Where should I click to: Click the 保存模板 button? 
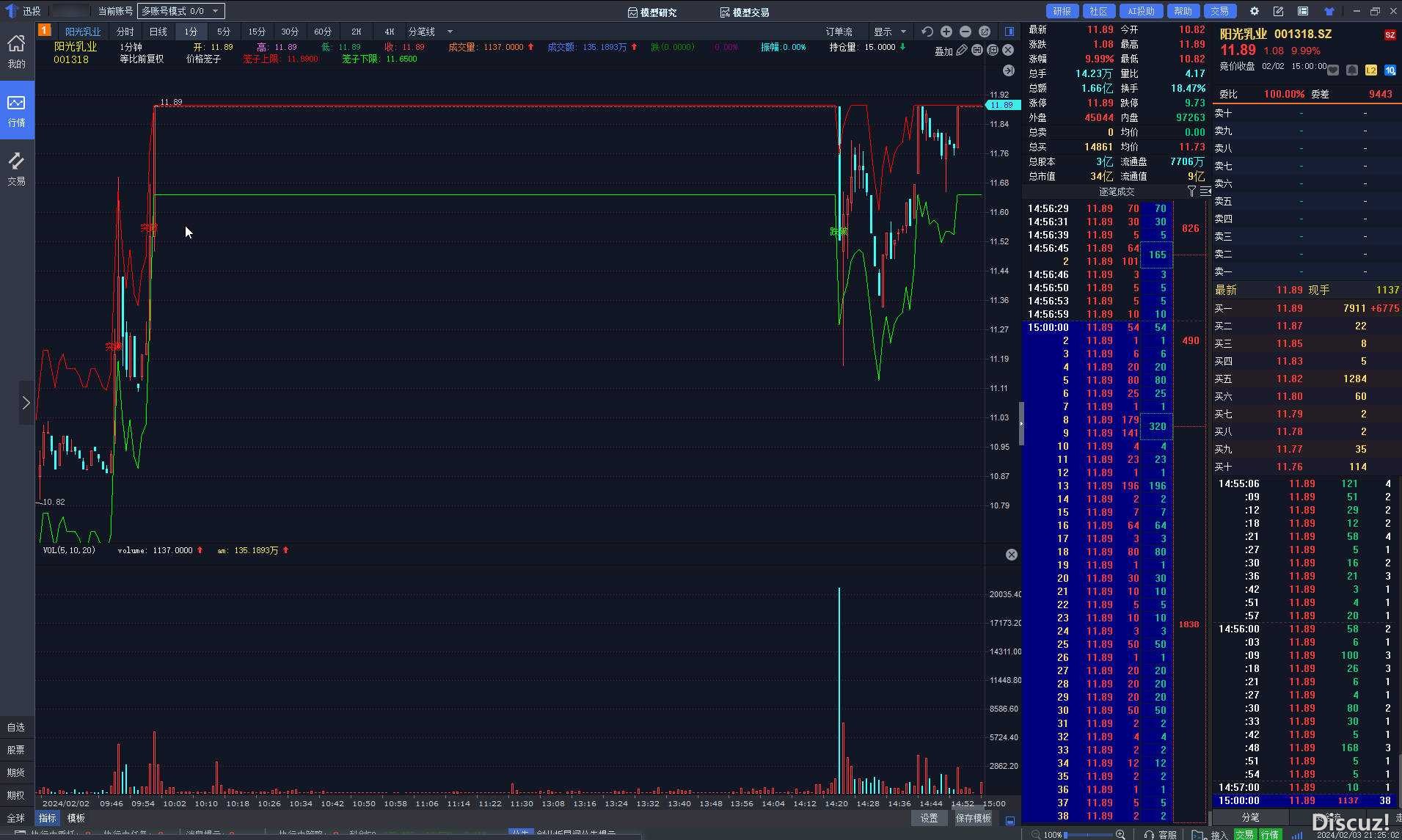point(974,818)
